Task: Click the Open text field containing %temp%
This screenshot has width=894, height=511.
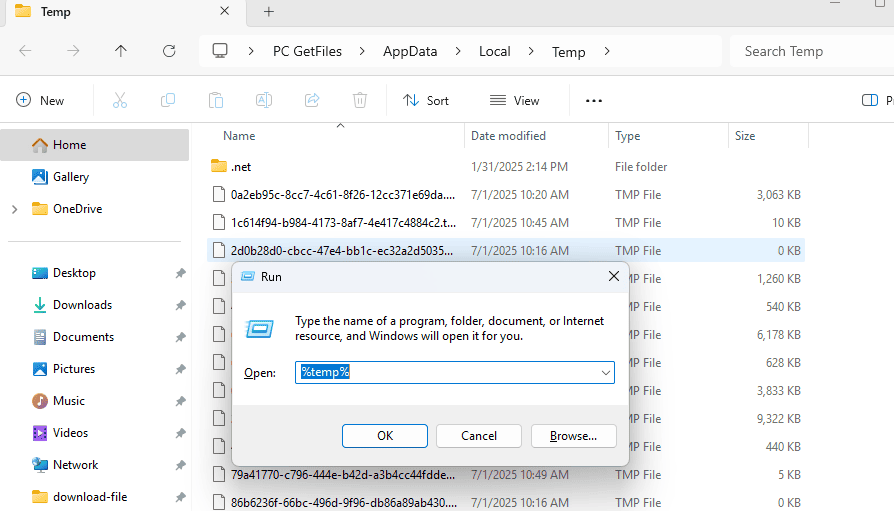Action: [454, 372]
